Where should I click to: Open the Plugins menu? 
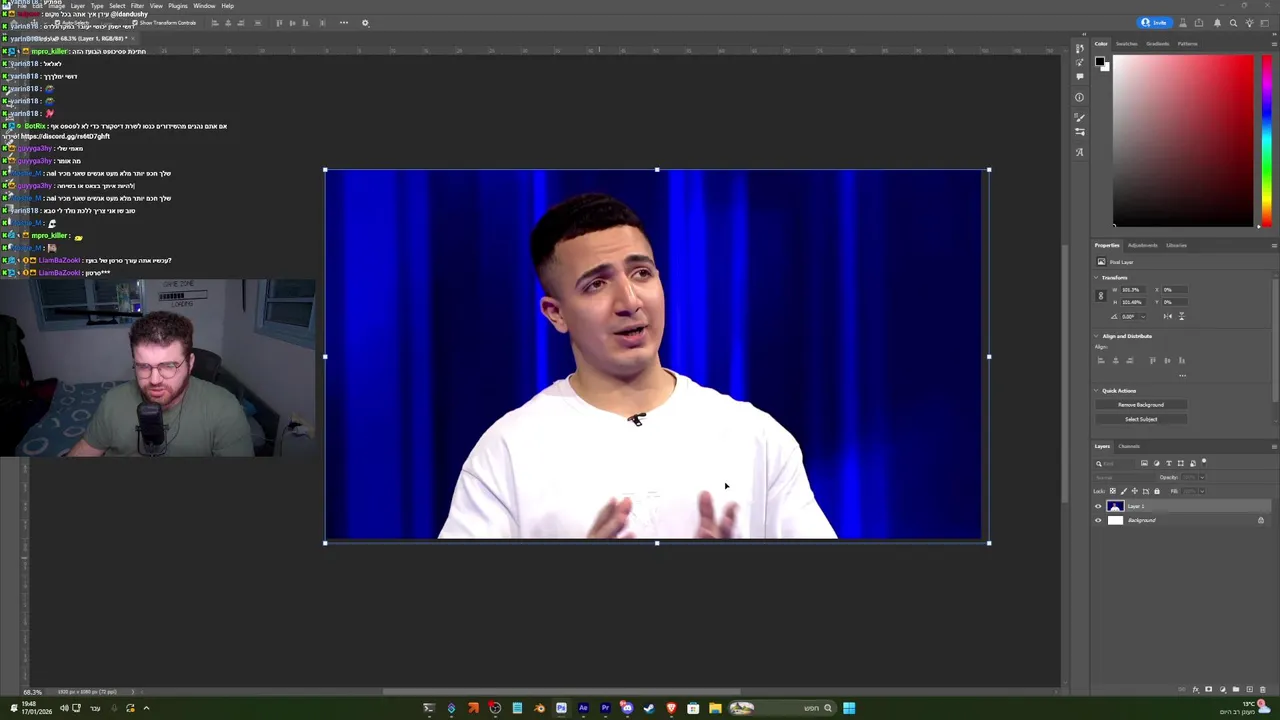click(178, 6)
